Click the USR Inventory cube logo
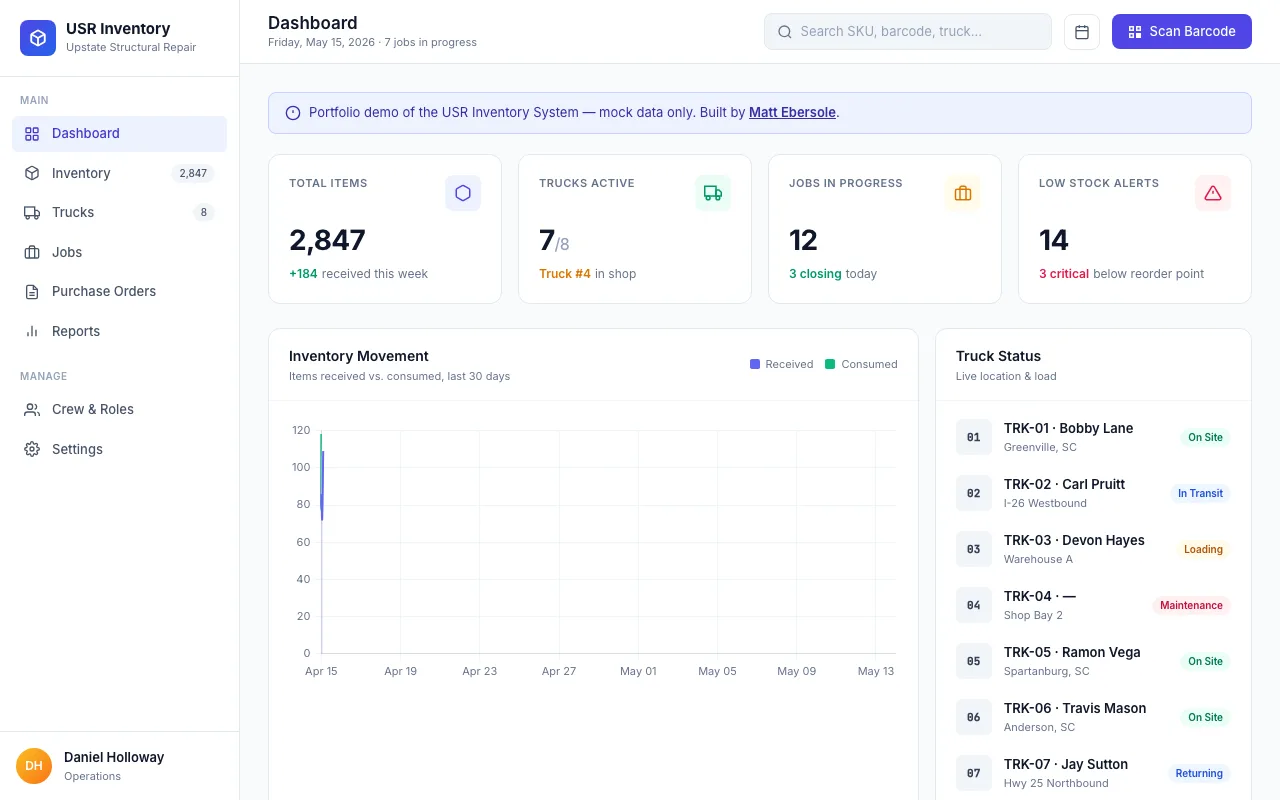The image size is (1280, 800). coord(38,38)
